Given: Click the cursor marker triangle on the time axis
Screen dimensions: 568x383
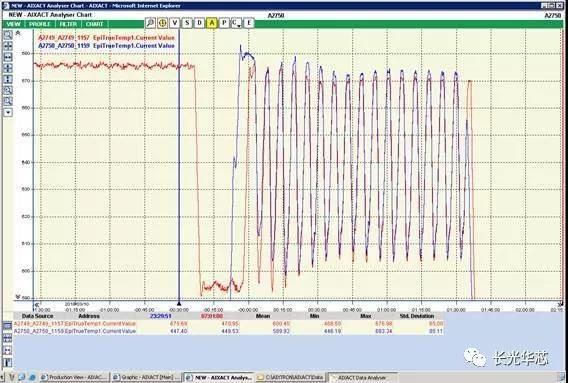Looking at the screenshot, I should pos(179,304).
